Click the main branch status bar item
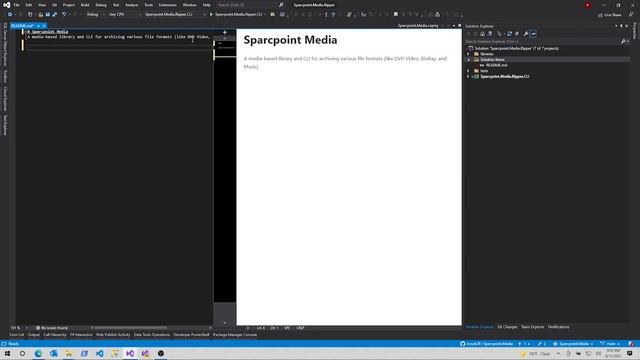 coord(610,344)
